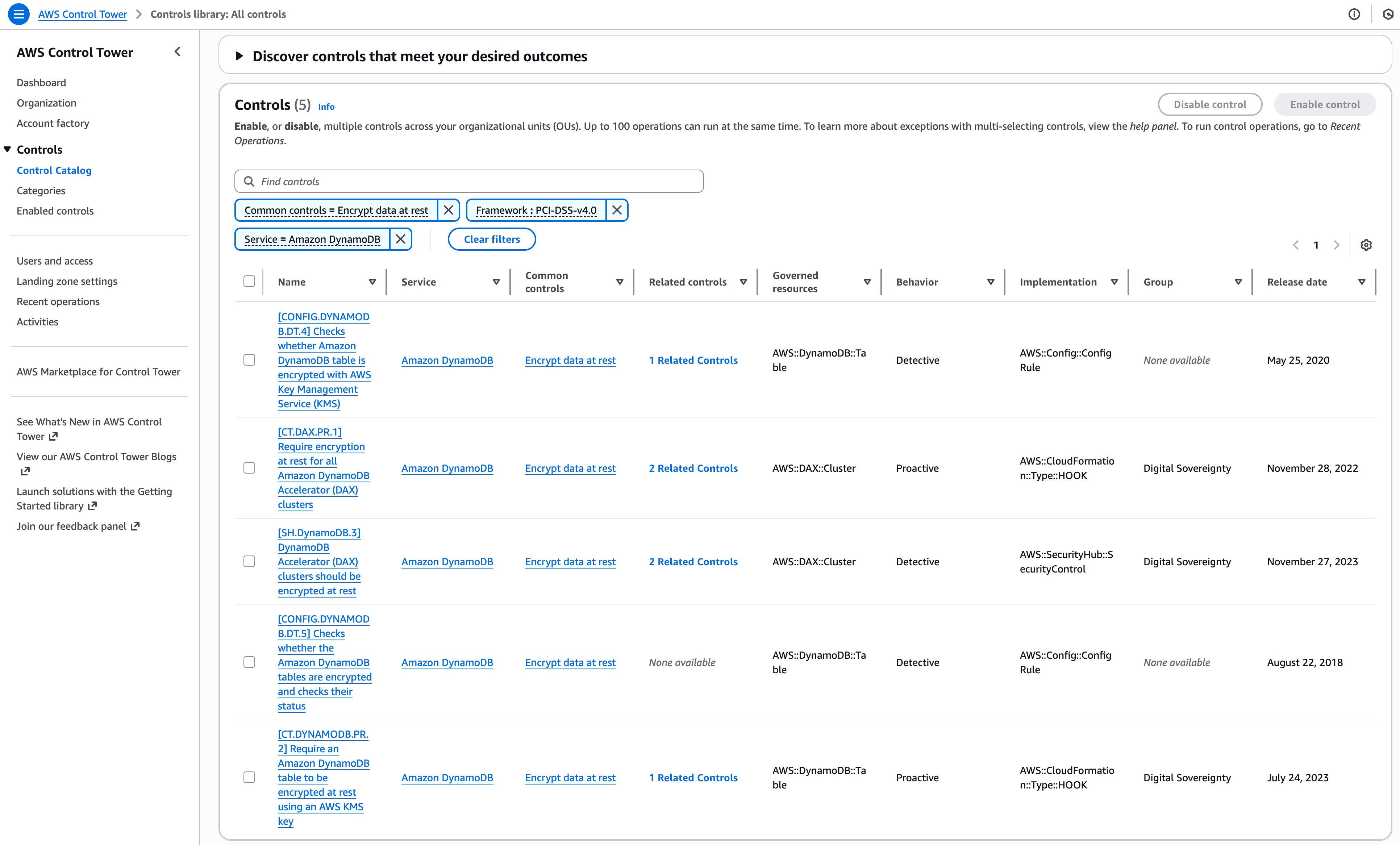Open Implementation column dropdown arrow
This screenshot has width=1400, height=845.
click(x=1114, y=282)
